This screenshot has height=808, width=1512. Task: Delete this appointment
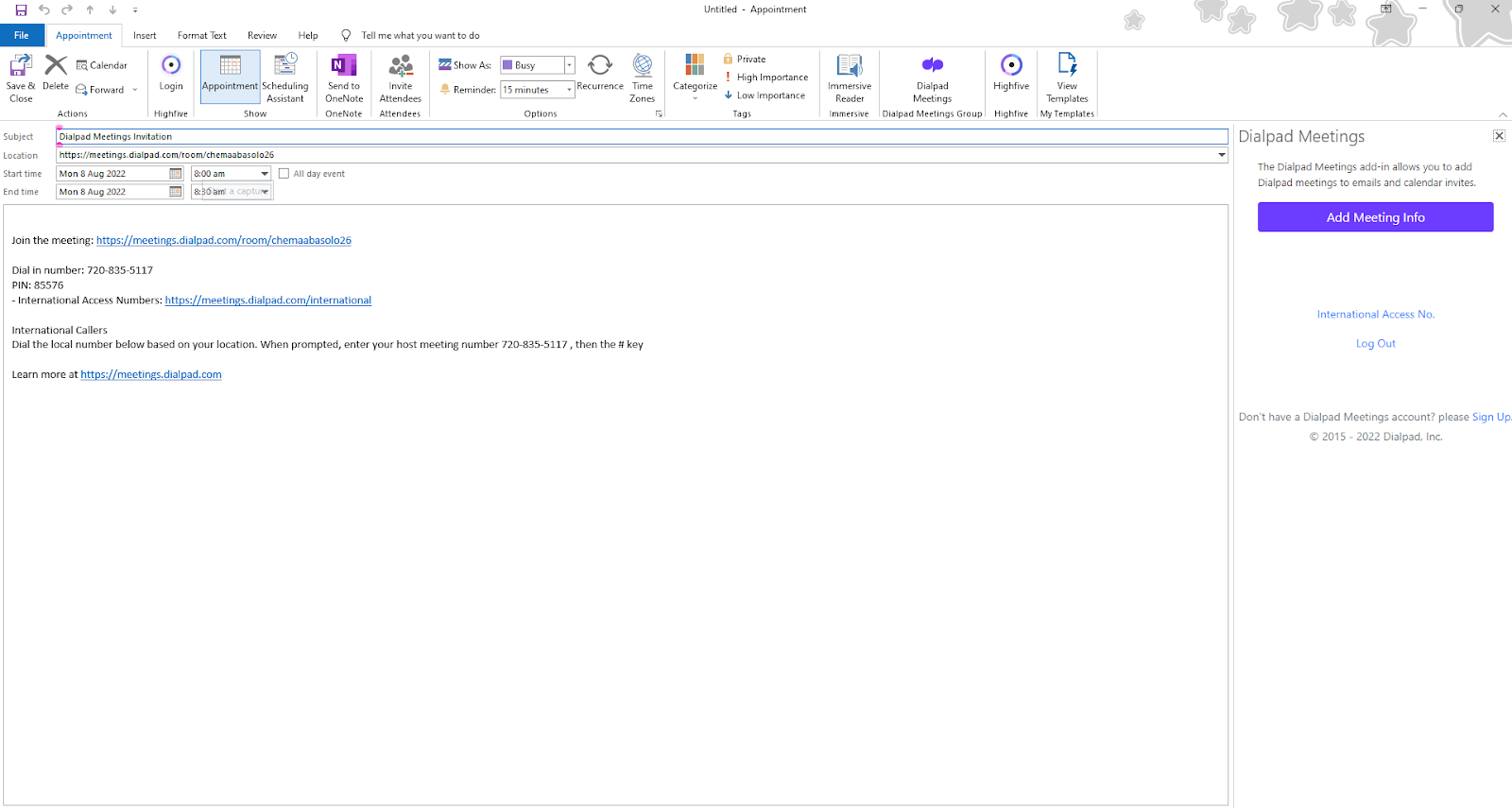[56, 73]
